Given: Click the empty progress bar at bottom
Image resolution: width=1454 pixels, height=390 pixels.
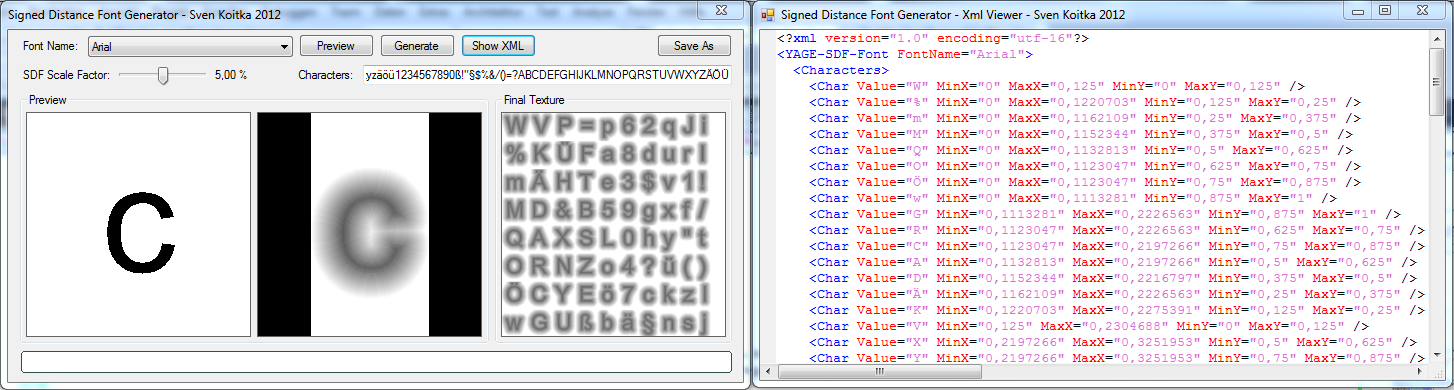Looking at the screenshot, I should pos(376,362).
